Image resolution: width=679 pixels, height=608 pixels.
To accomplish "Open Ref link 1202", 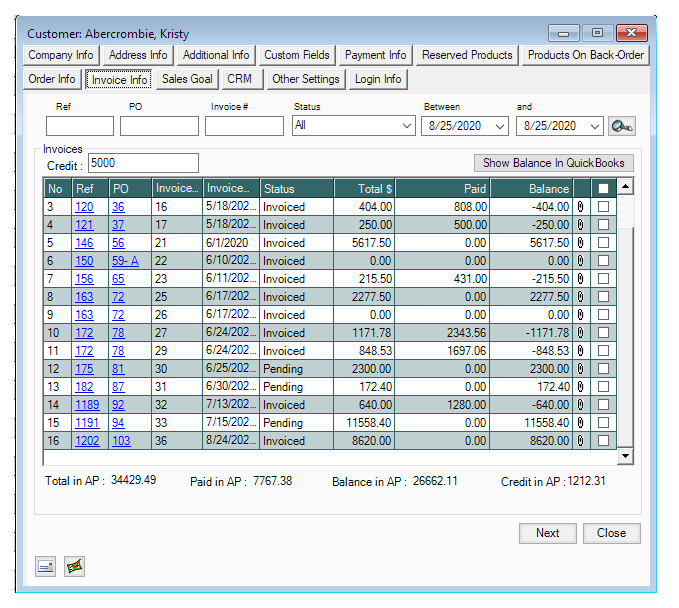I will (87, 441).
